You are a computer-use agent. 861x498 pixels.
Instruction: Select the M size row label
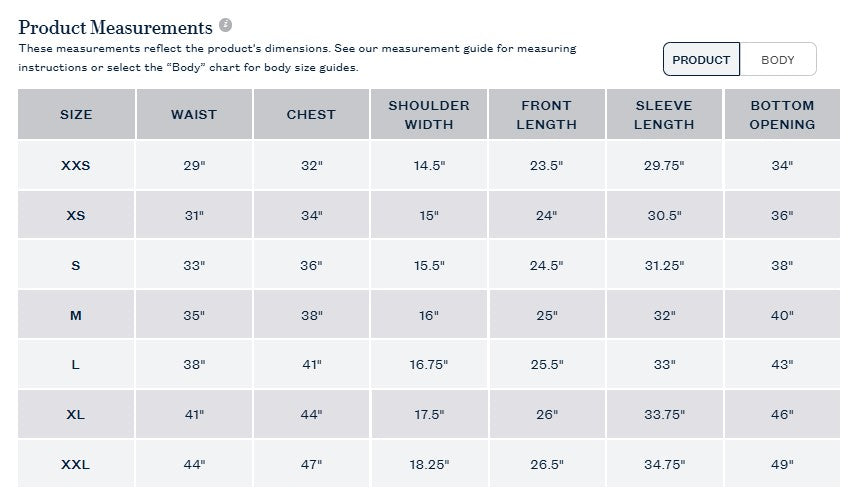[76, 315]
